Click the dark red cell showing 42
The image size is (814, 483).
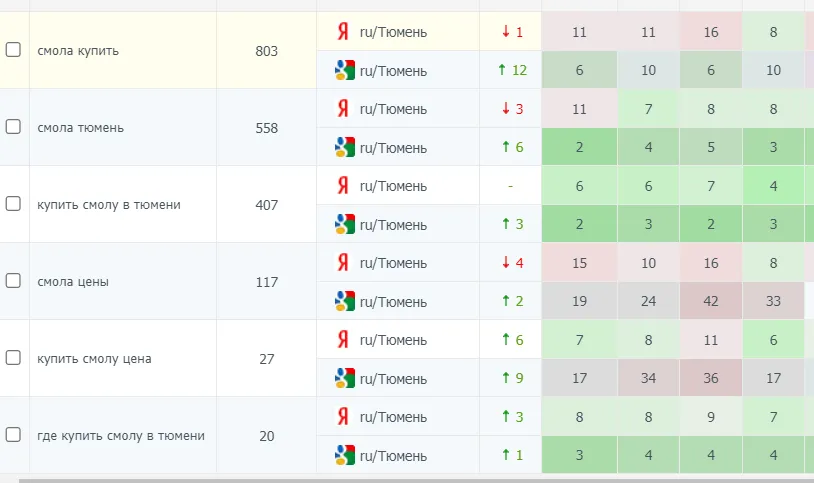711,301
